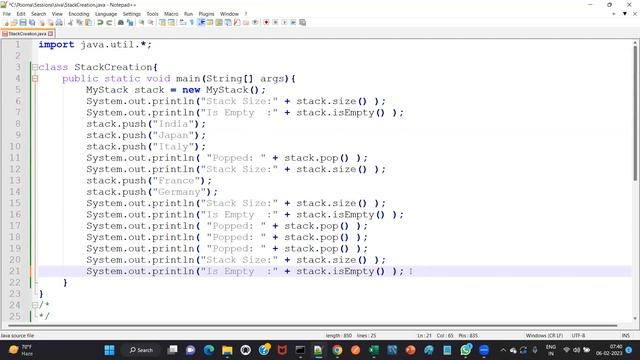This screenshot has width=640, height=360.
Task: Click the Paste clipboard toolbar icon
Action: click(x=88, y=22)
